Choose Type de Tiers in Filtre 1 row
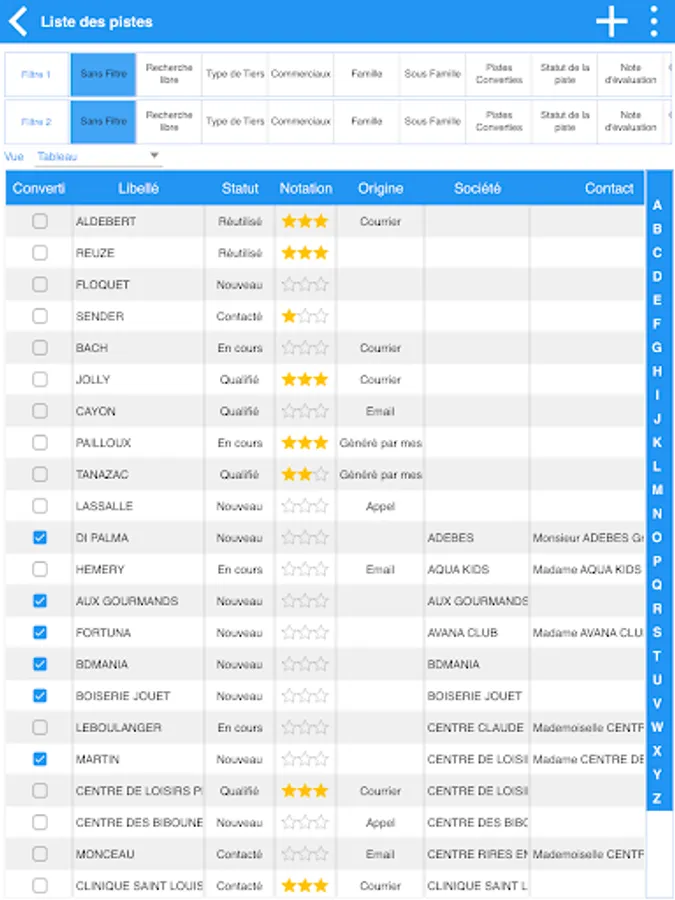The image size is (675, 900). 235,74
